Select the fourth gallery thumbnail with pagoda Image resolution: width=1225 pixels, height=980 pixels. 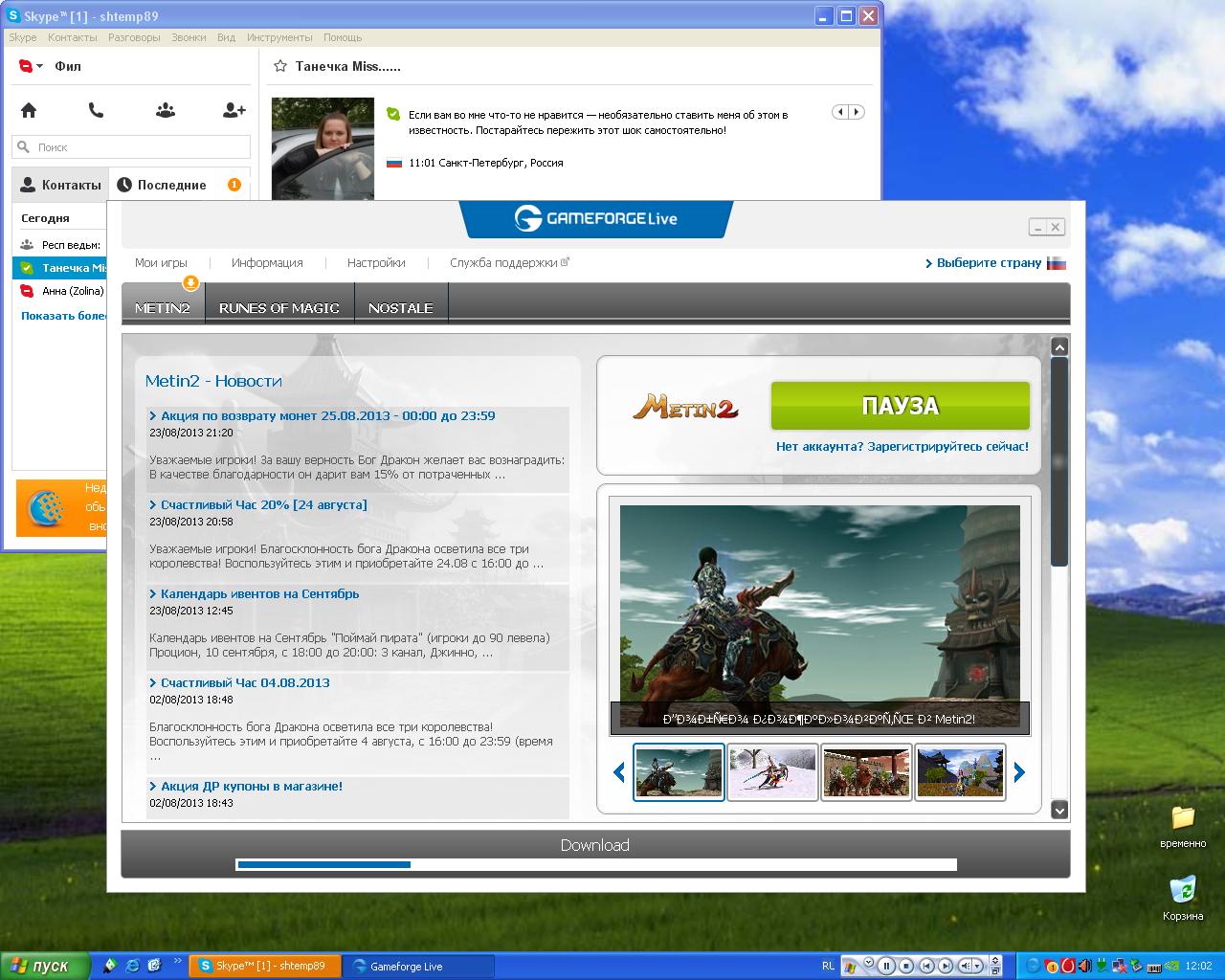click(x=960, y=772)
